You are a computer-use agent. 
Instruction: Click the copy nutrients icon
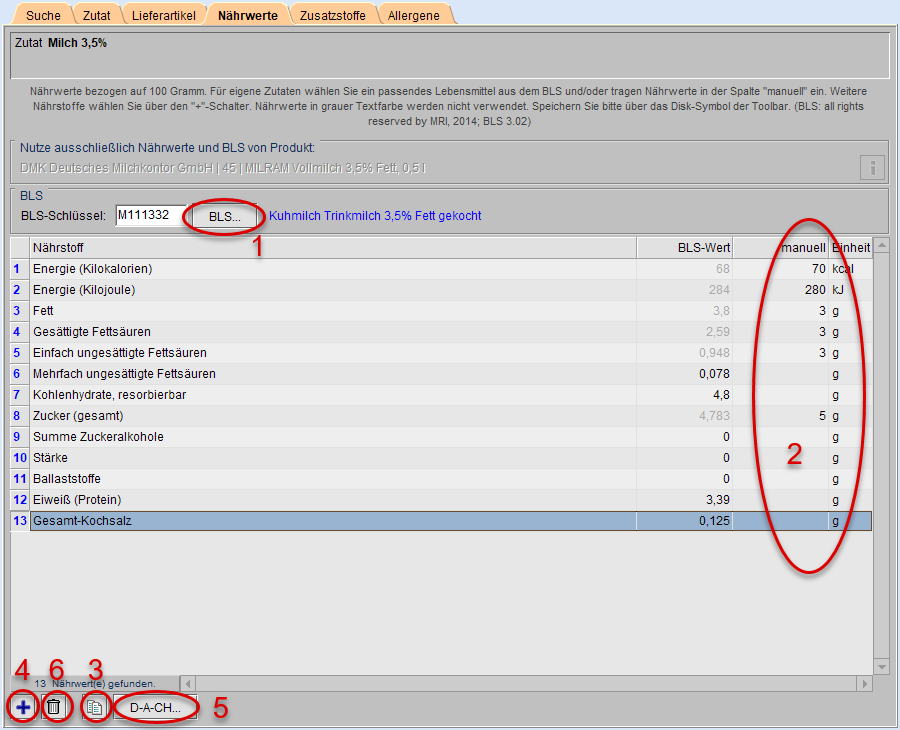95,707
